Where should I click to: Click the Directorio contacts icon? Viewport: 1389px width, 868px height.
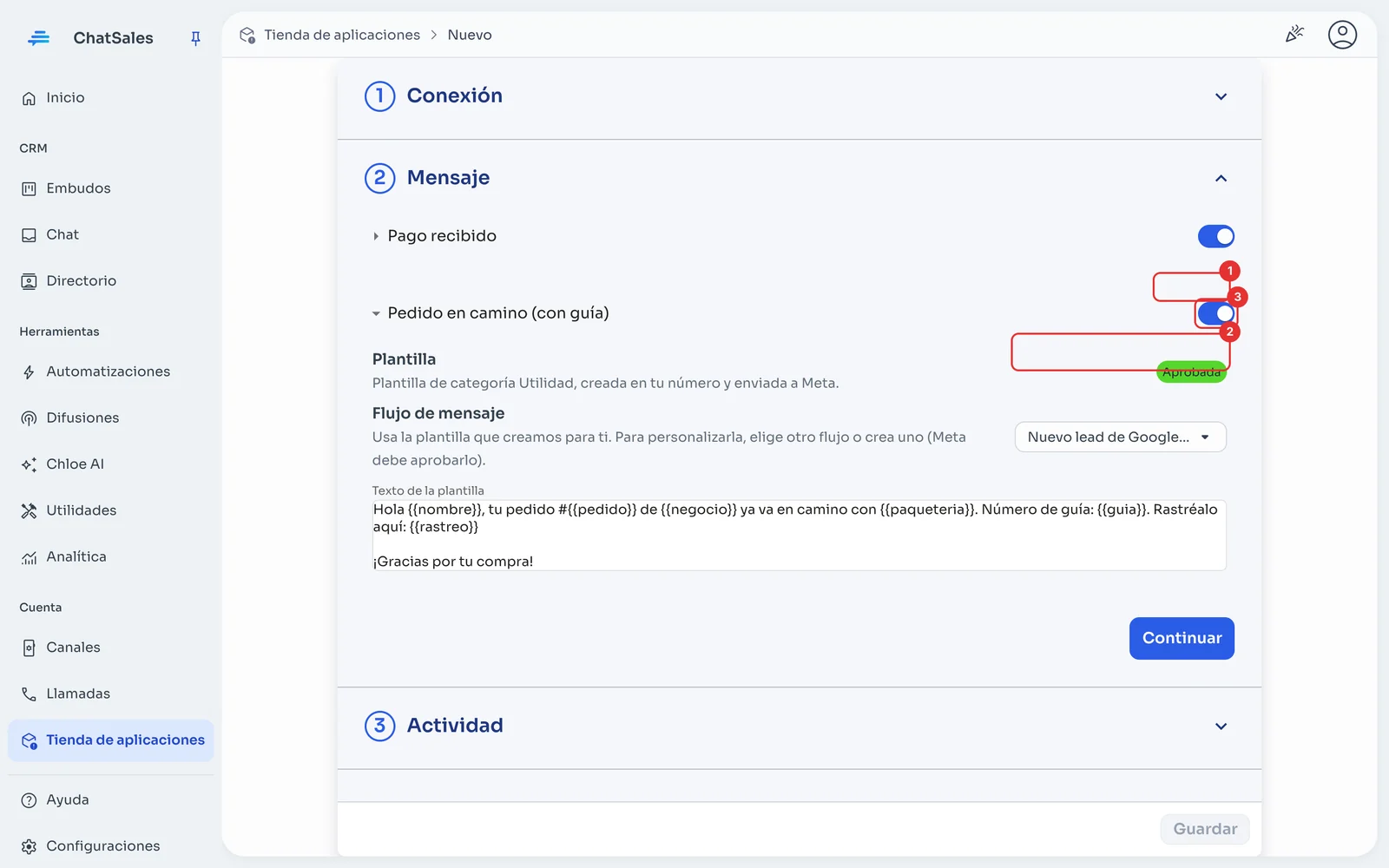tap(29, 281)
